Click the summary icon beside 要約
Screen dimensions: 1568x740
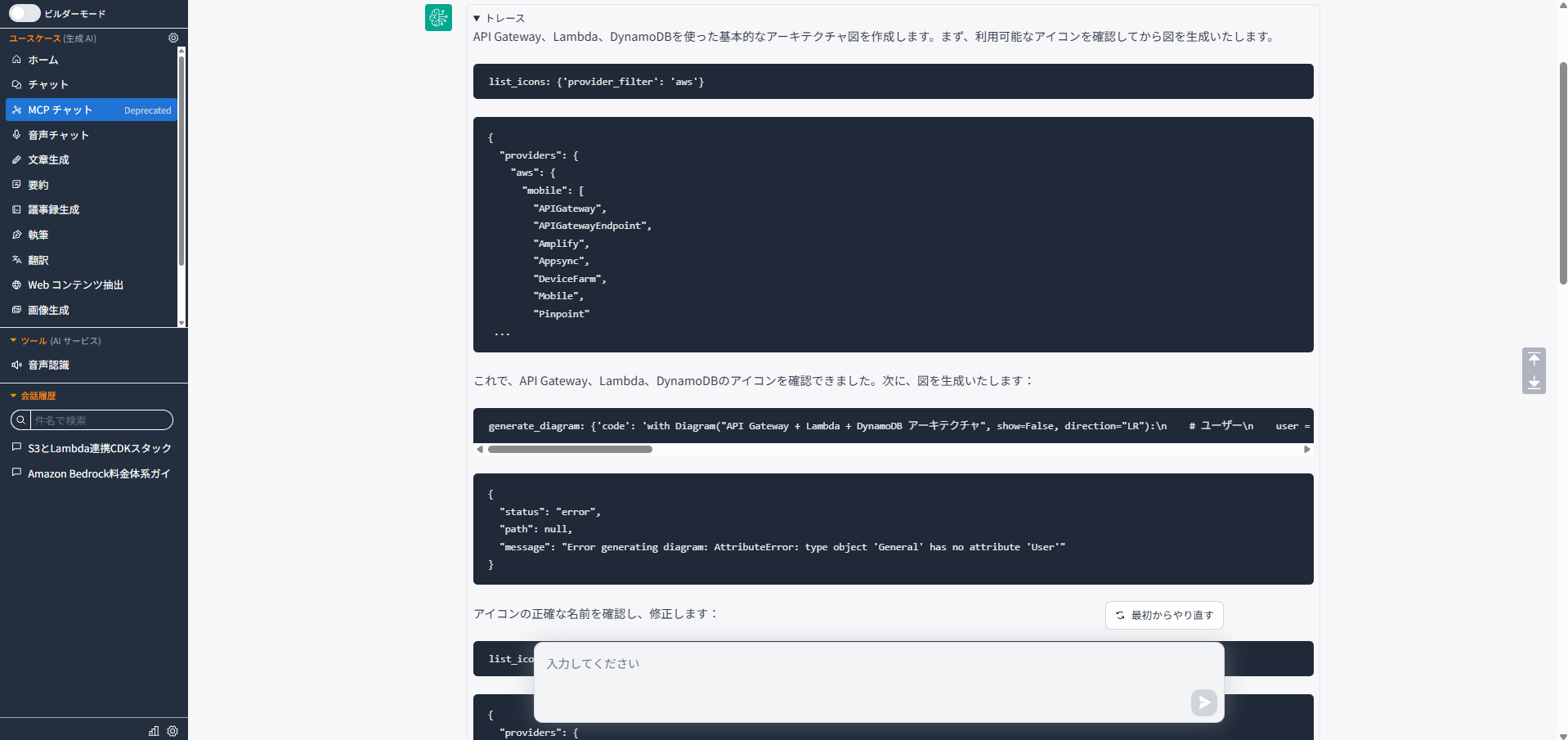pyautogui.click(x=16, y=184)
